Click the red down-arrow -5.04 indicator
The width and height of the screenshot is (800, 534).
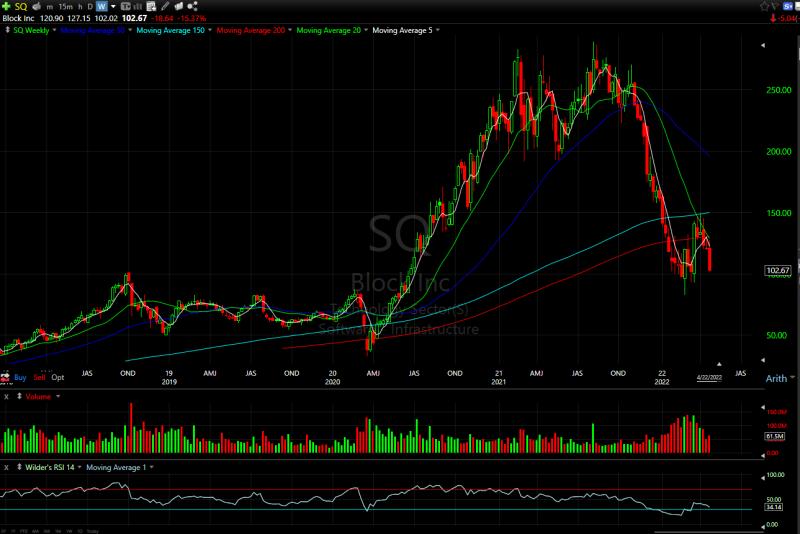[x=785, y=18]
